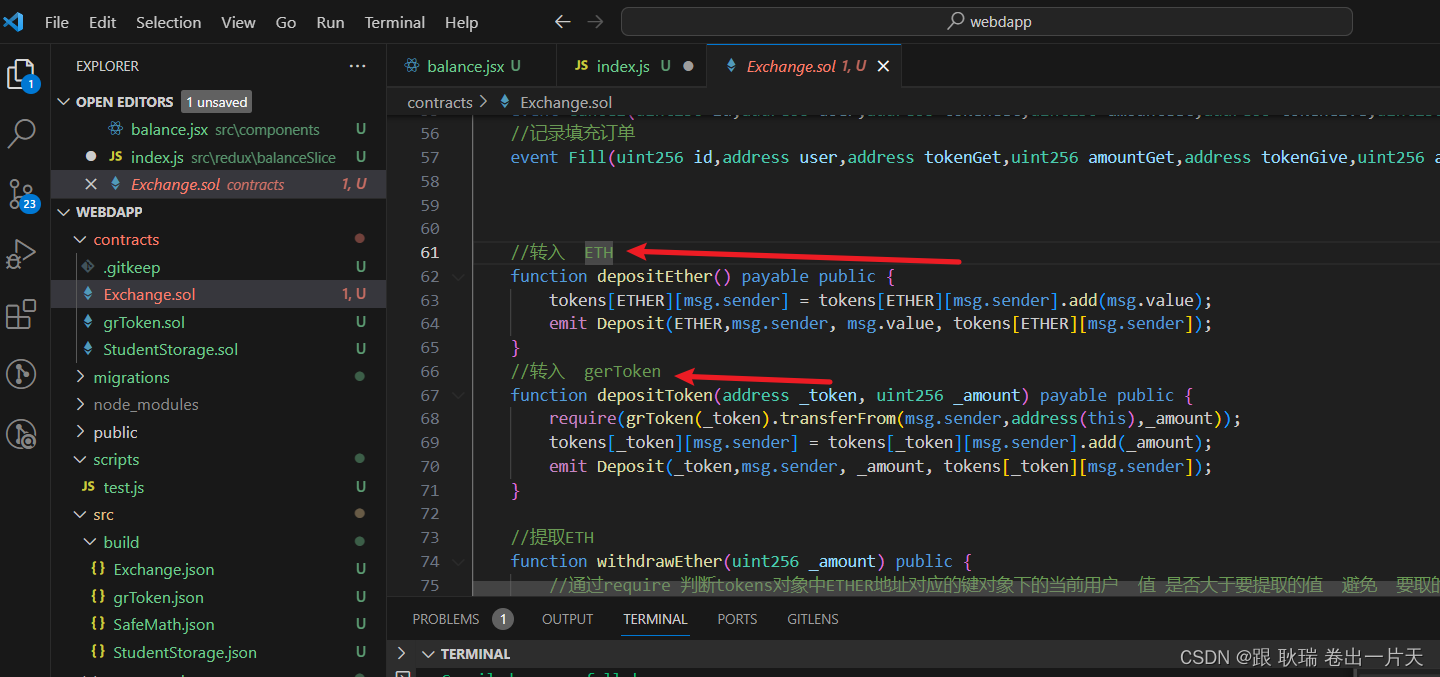Expand the node_modules folder
Screen dimensions: 1440x677
point(81,404)
